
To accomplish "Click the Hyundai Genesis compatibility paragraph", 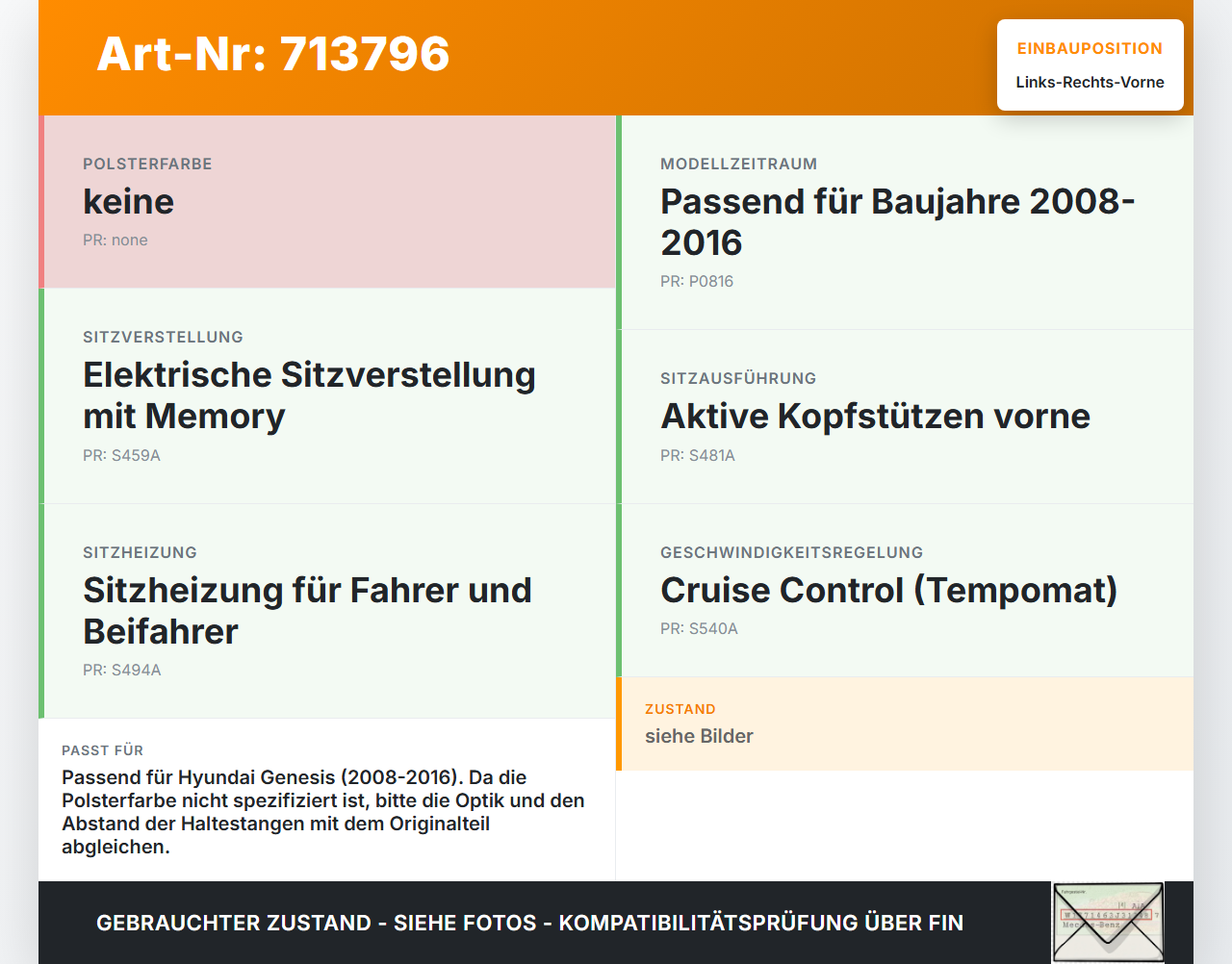I will coord(323,812).
